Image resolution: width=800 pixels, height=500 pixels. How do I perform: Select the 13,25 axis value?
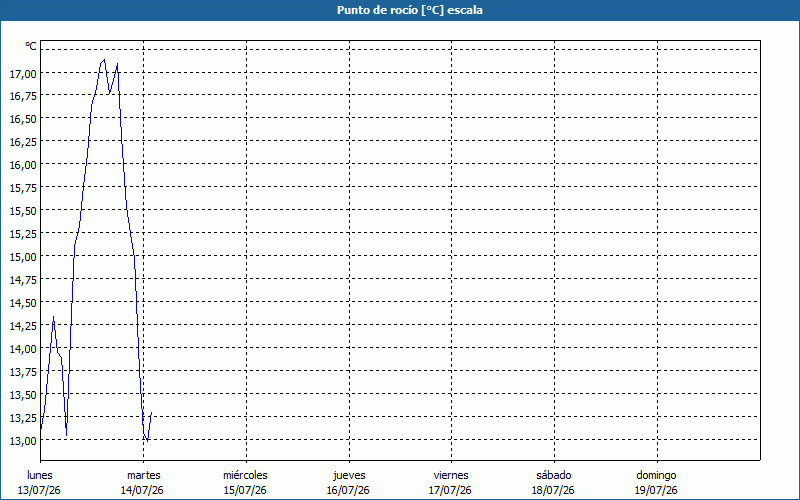click(23, 417)
